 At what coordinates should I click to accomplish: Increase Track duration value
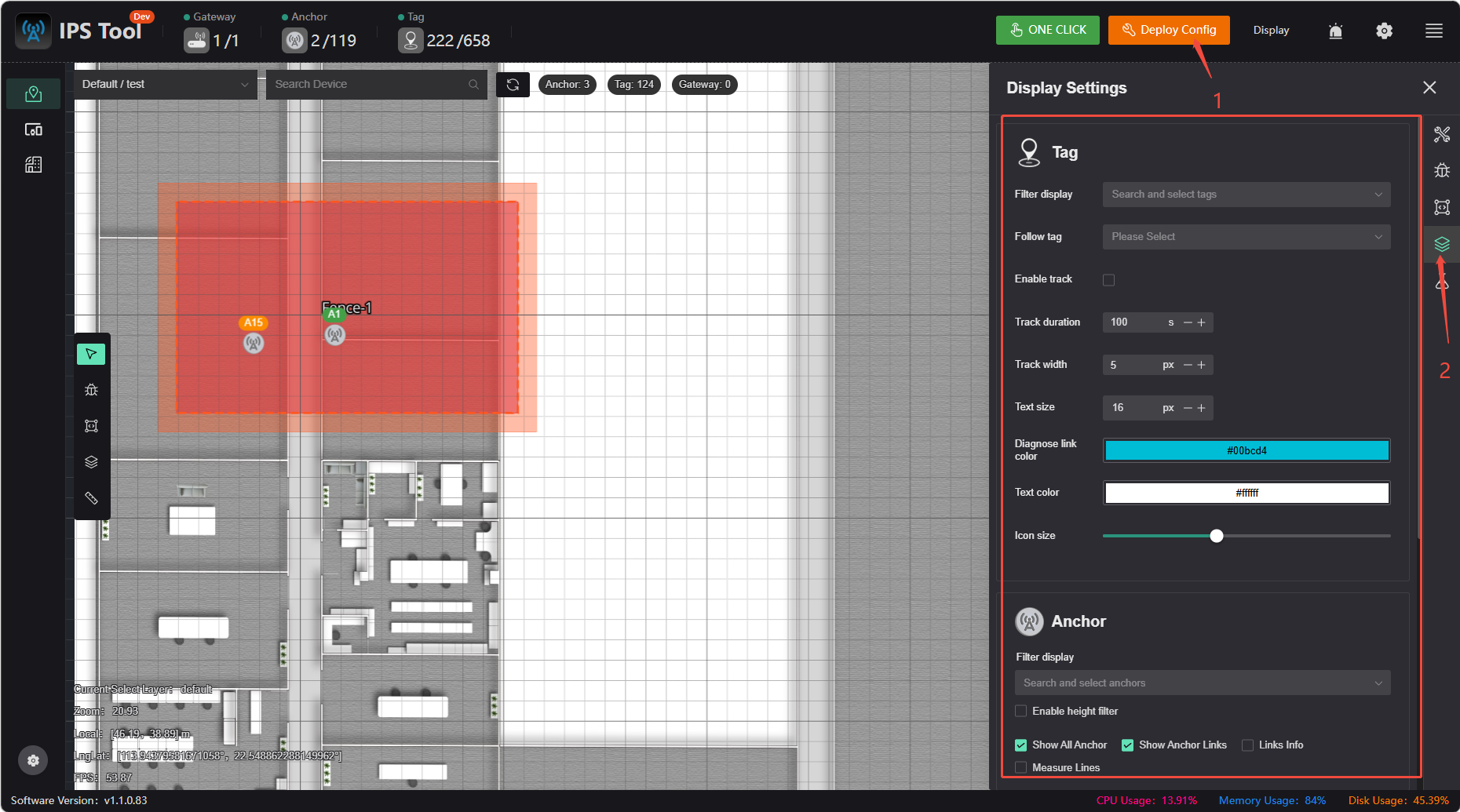(x=1201, y=322)
